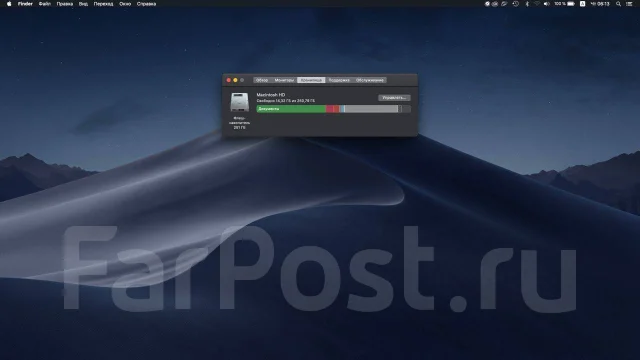
Task: Switch to the Обслуживание tab
Action: tap(369, 80)
